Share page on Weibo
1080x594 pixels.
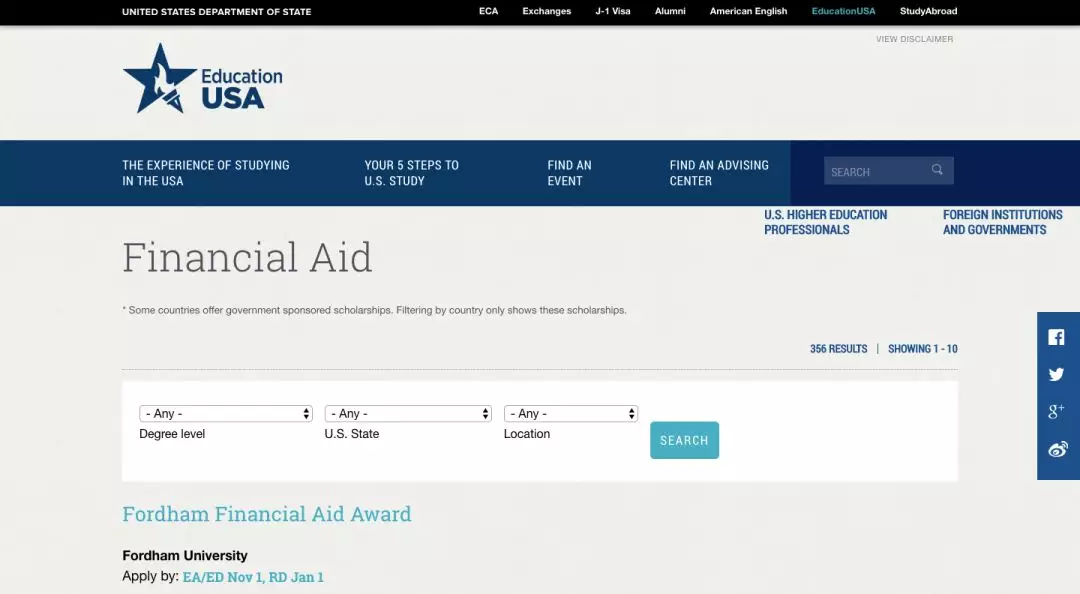(x=1057, y=449)
